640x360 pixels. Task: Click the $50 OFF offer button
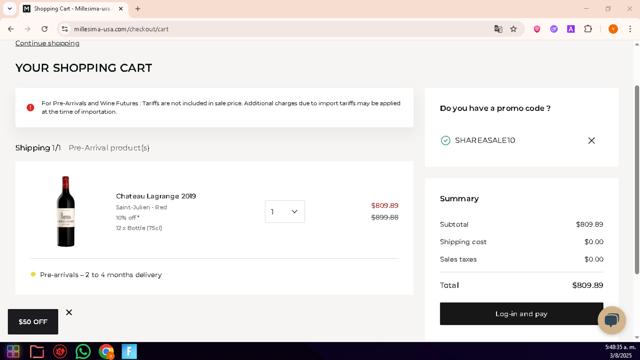click(33, 322)
